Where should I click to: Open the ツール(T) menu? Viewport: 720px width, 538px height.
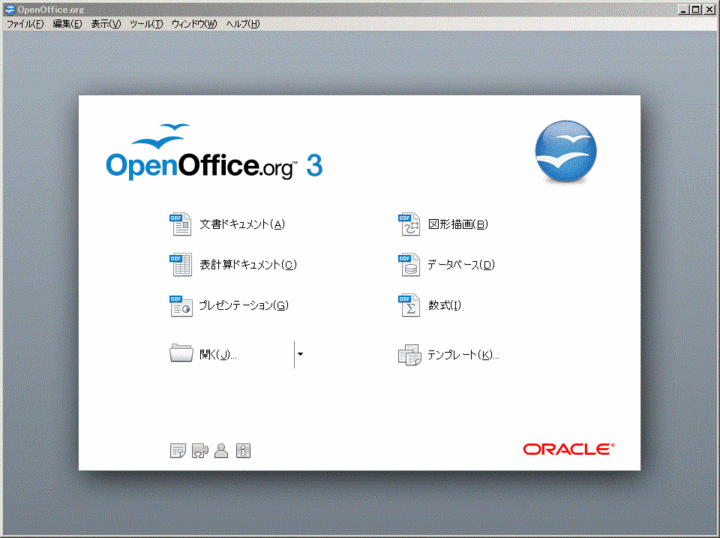[x=146, y=24]
